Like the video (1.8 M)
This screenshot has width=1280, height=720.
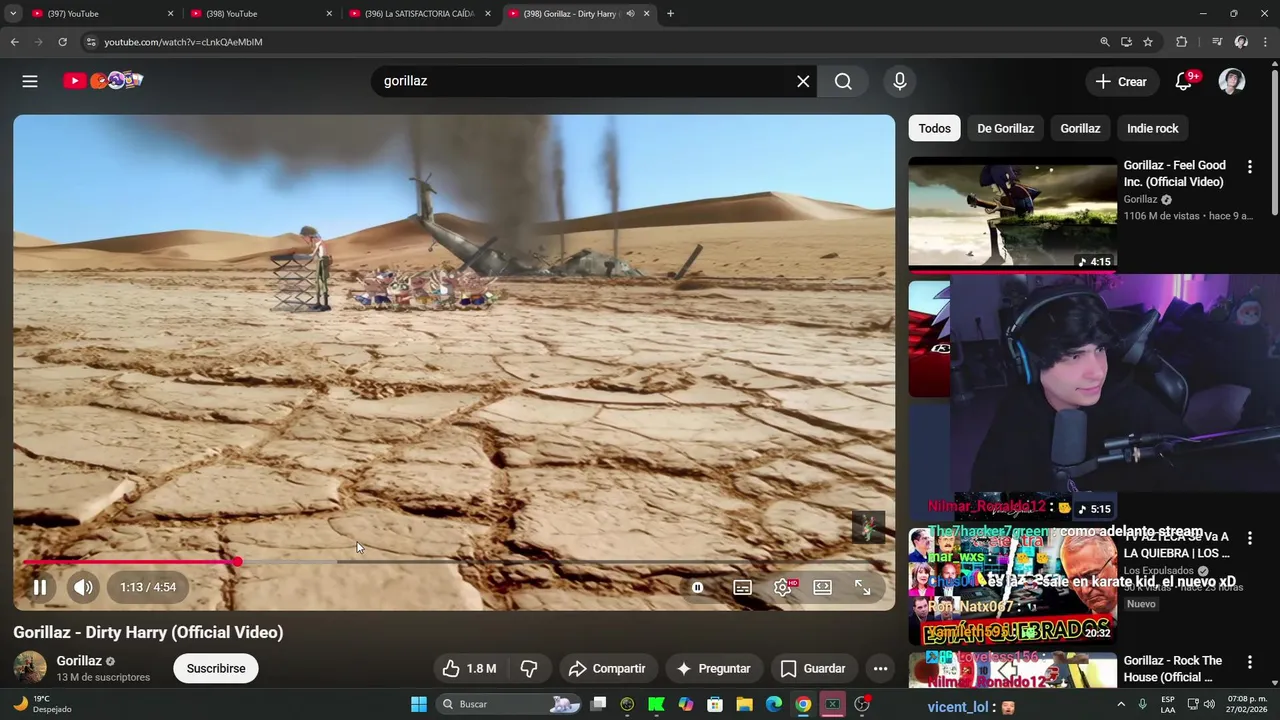click(x=471, y=668)
